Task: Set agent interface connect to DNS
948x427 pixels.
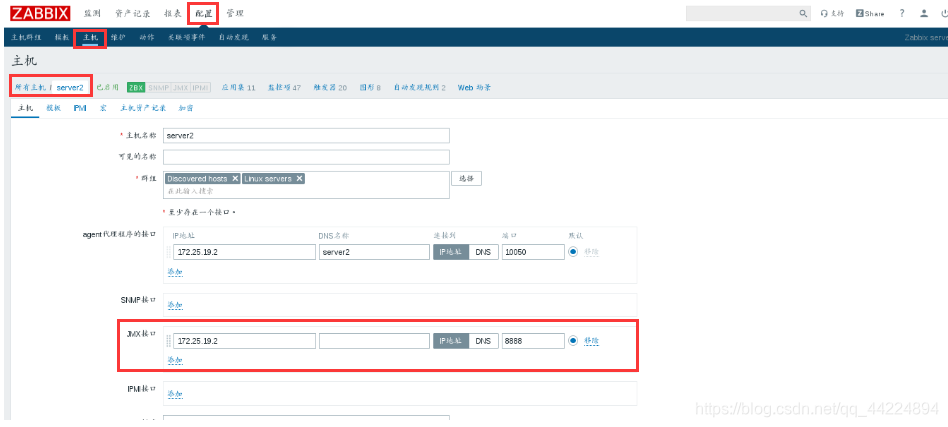Action: pos(484,252)
